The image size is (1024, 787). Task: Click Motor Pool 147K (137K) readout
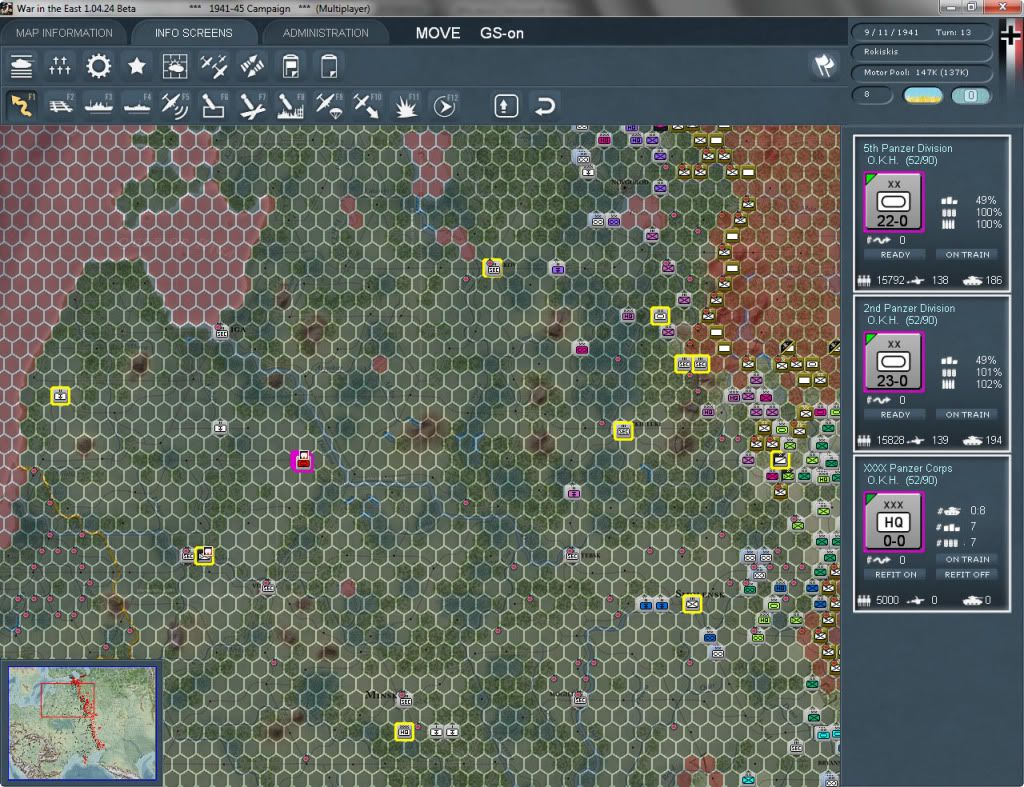[x=920, y=72]
